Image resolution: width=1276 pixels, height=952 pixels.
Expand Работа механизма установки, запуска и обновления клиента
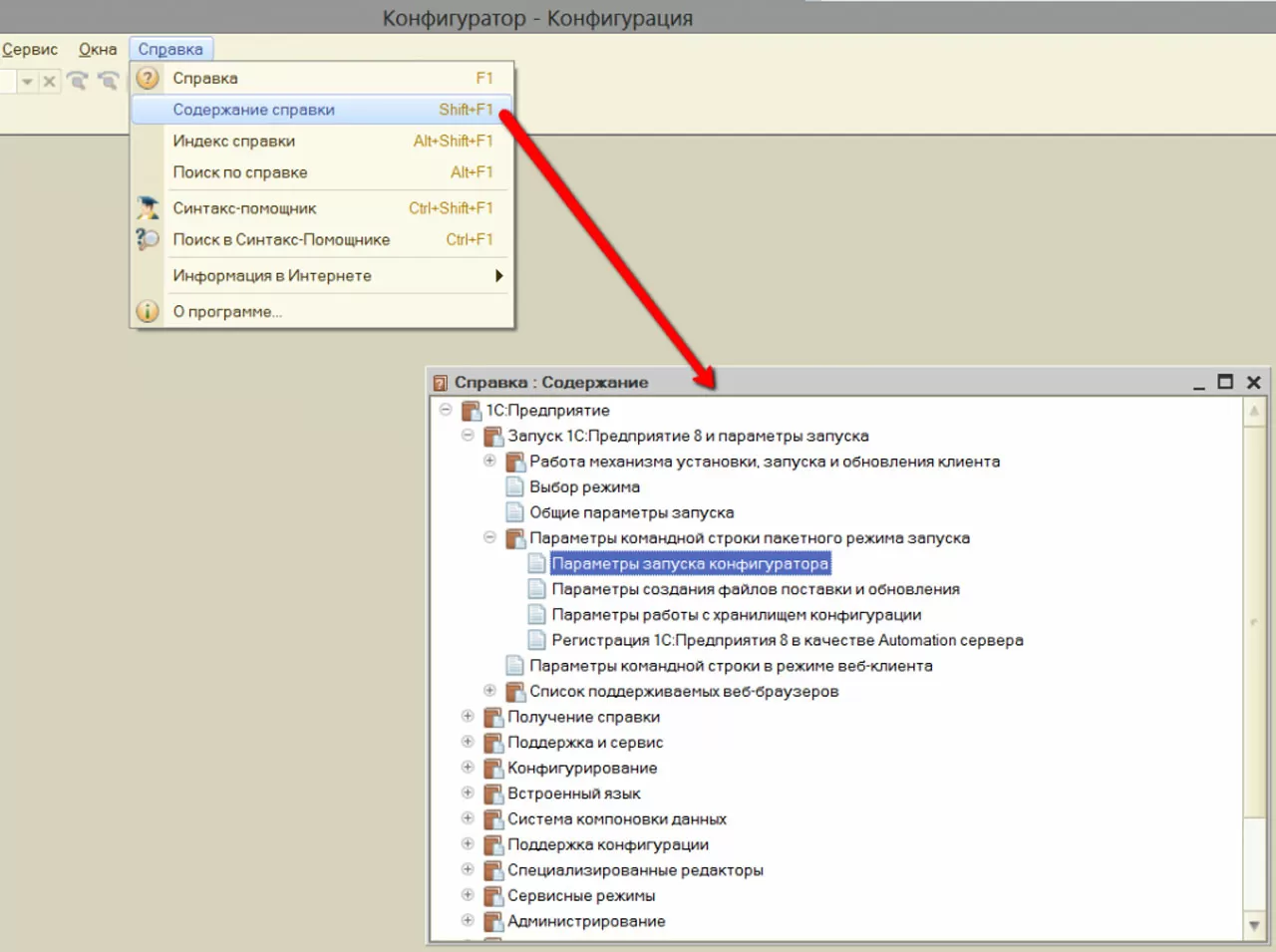point(489,461)
